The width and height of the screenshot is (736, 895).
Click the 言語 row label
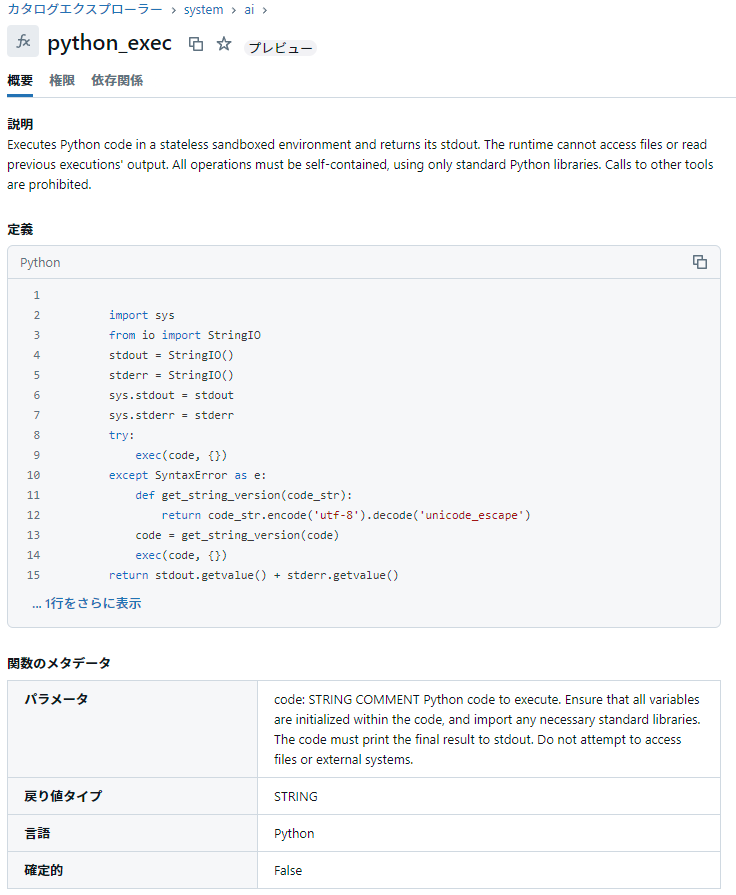pos(37,833)
